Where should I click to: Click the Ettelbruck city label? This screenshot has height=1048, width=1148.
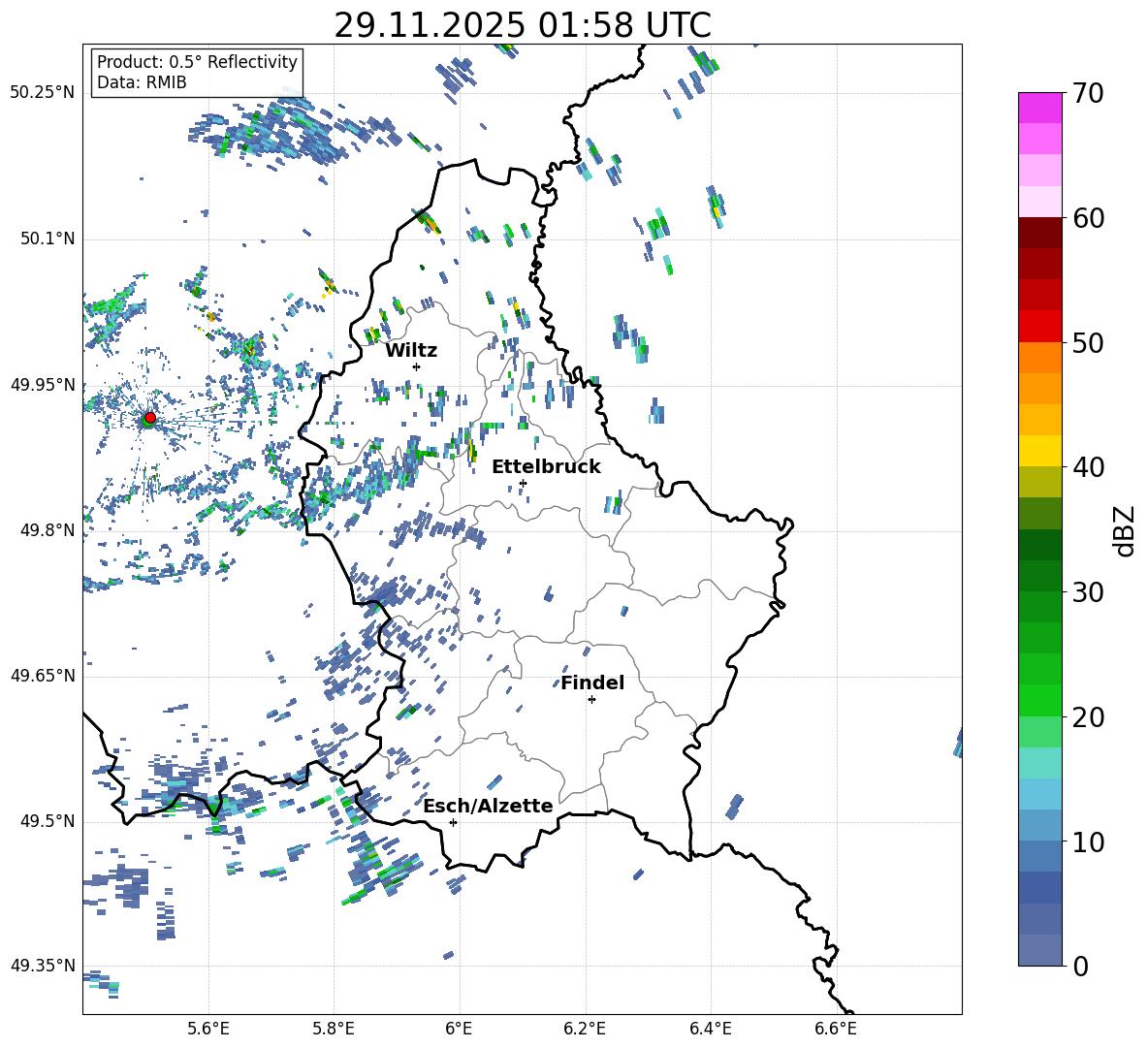coord(546,466)
